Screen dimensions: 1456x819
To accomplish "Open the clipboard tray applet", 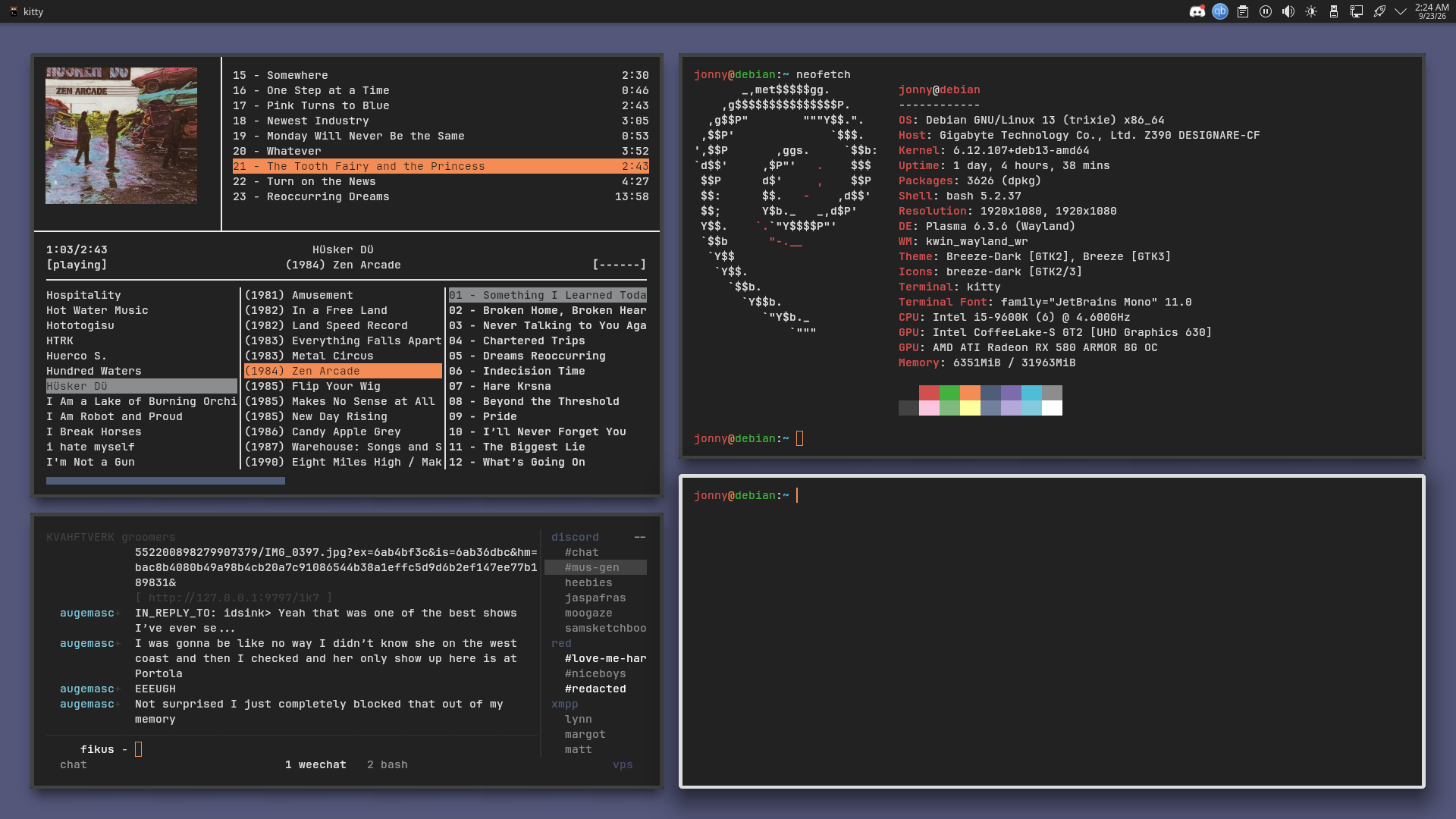I will [x=1242, y=11].
